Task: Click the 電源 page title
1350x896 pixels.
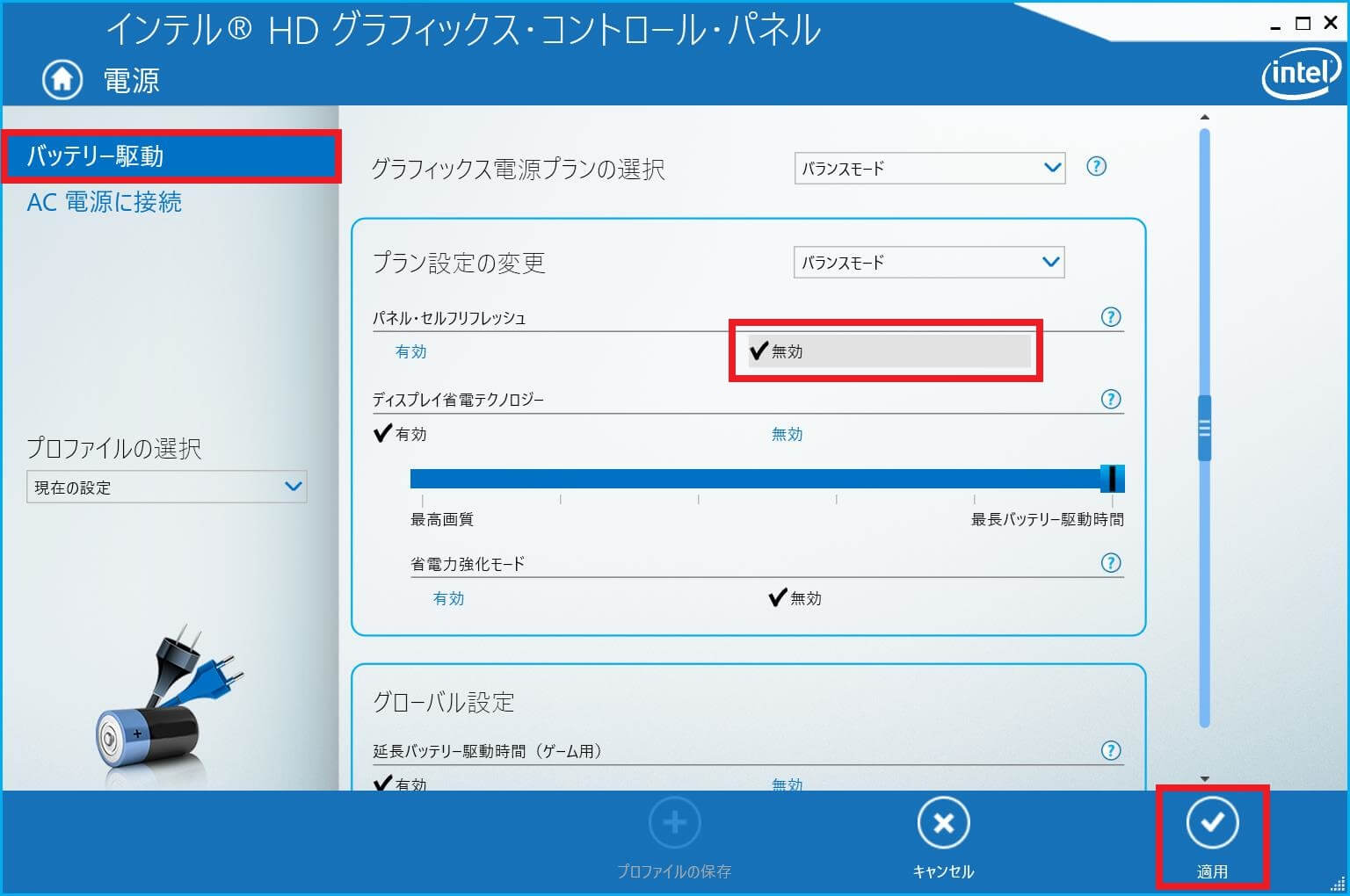Action: tap(131, 81)
